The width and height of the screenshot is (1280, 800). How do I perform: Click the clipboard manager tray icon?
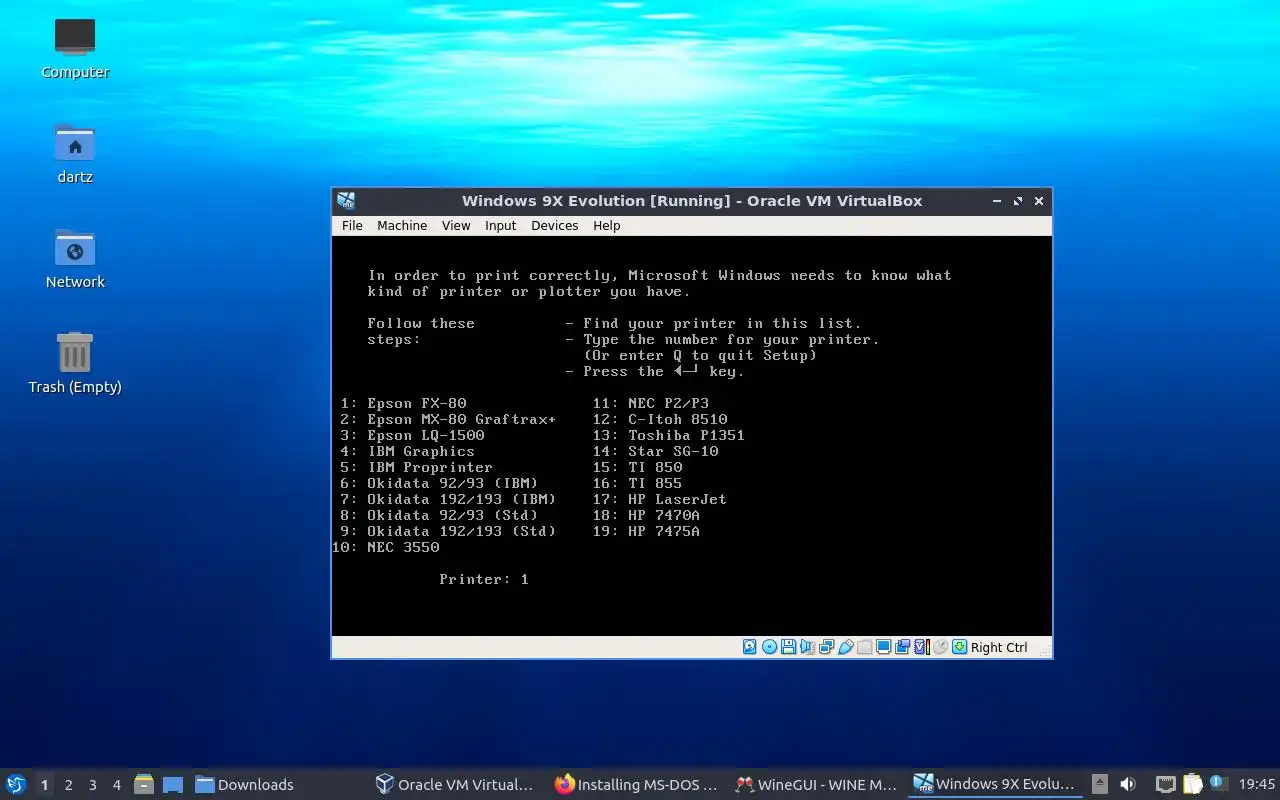1192,785
